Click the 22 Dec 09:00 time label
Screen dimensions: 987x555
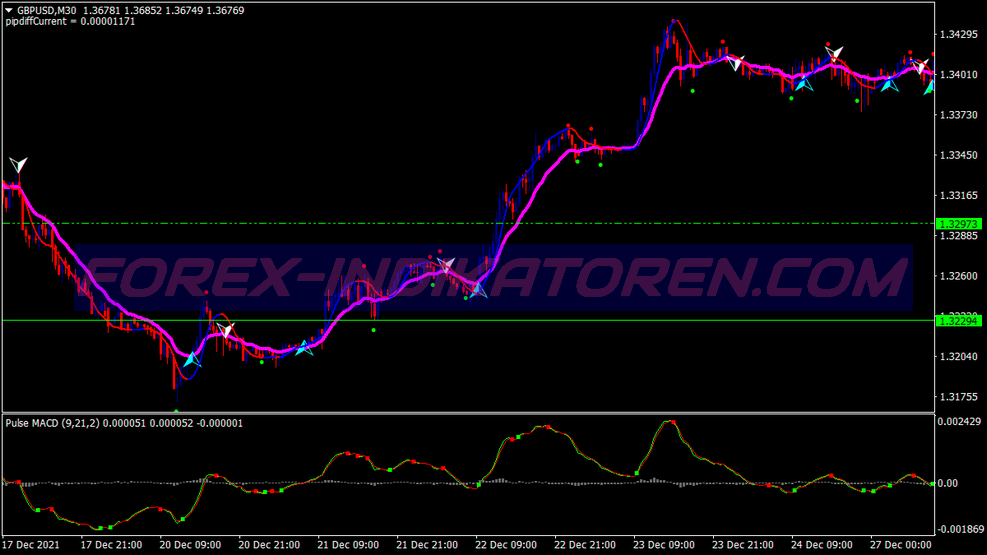tap(506, 545)
